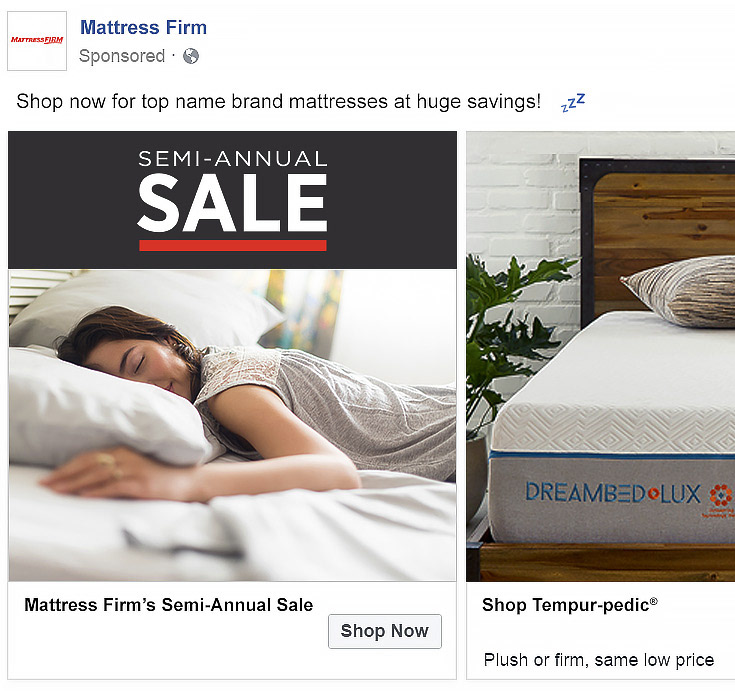Open the Dreambed Lux mattress image
This screenshot has width=735, height=691.
click(600, 357)
